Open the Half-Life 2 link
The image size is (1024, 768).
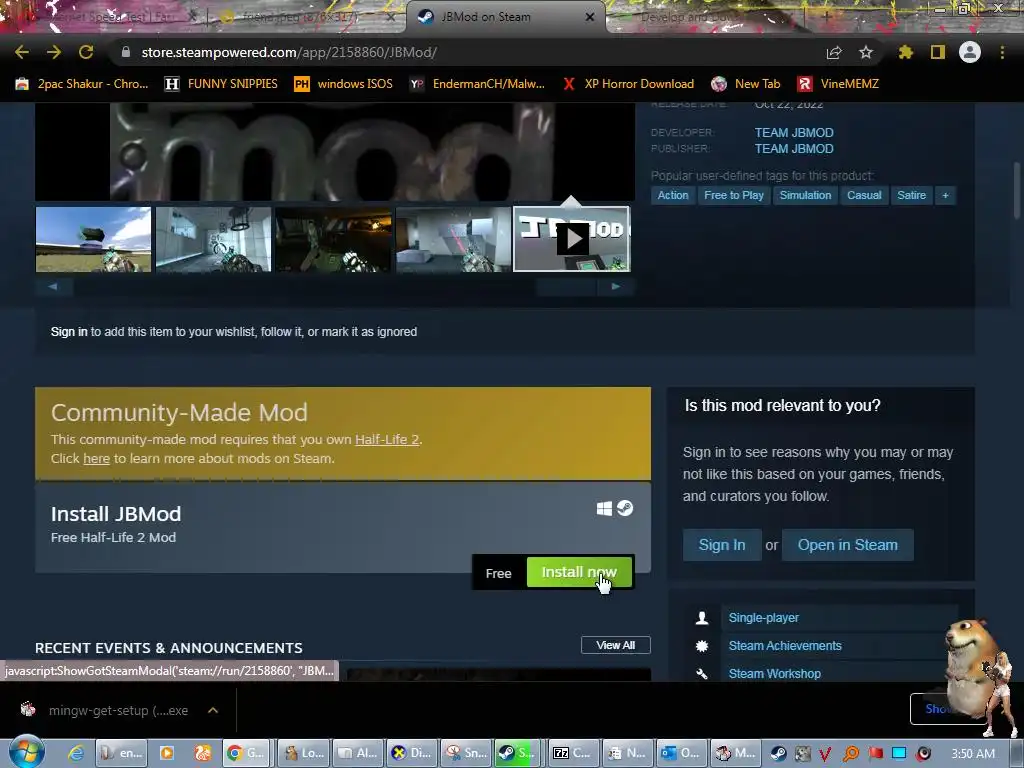[387, 440]
